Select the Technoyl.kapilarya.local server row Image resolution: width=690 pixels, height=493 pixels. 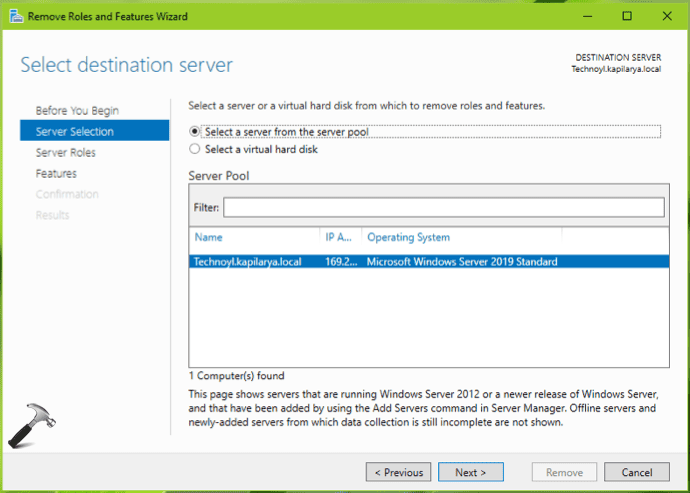pyautogui.click(x=429, y=262)
